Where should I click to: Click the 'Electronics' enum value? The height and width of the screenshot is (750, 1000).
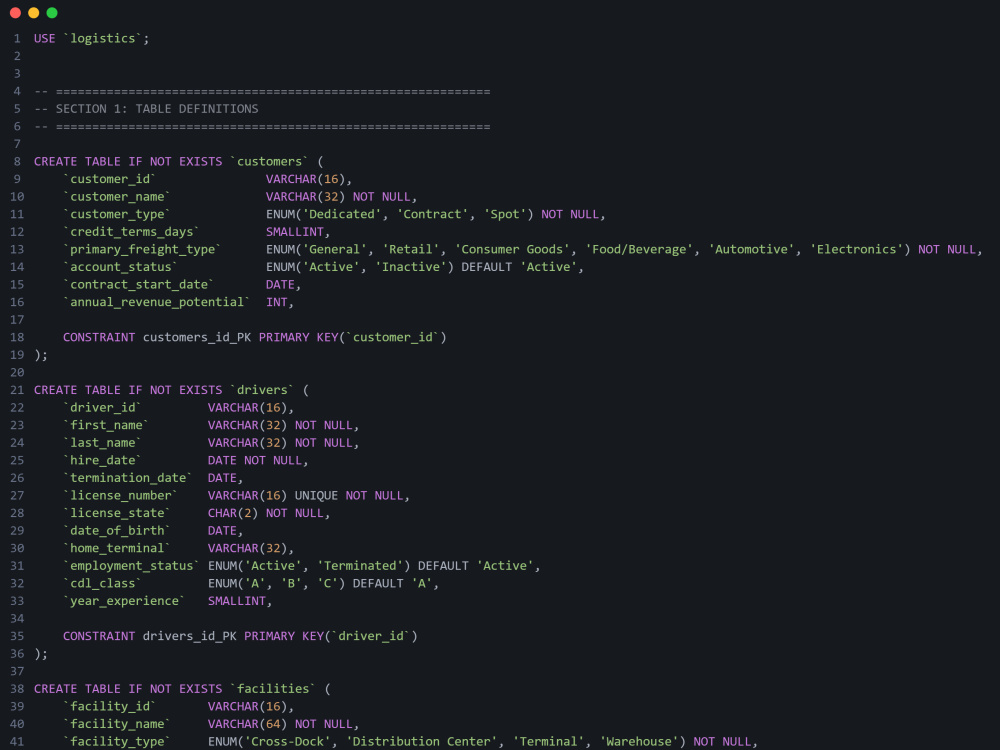tap(857, 249)
